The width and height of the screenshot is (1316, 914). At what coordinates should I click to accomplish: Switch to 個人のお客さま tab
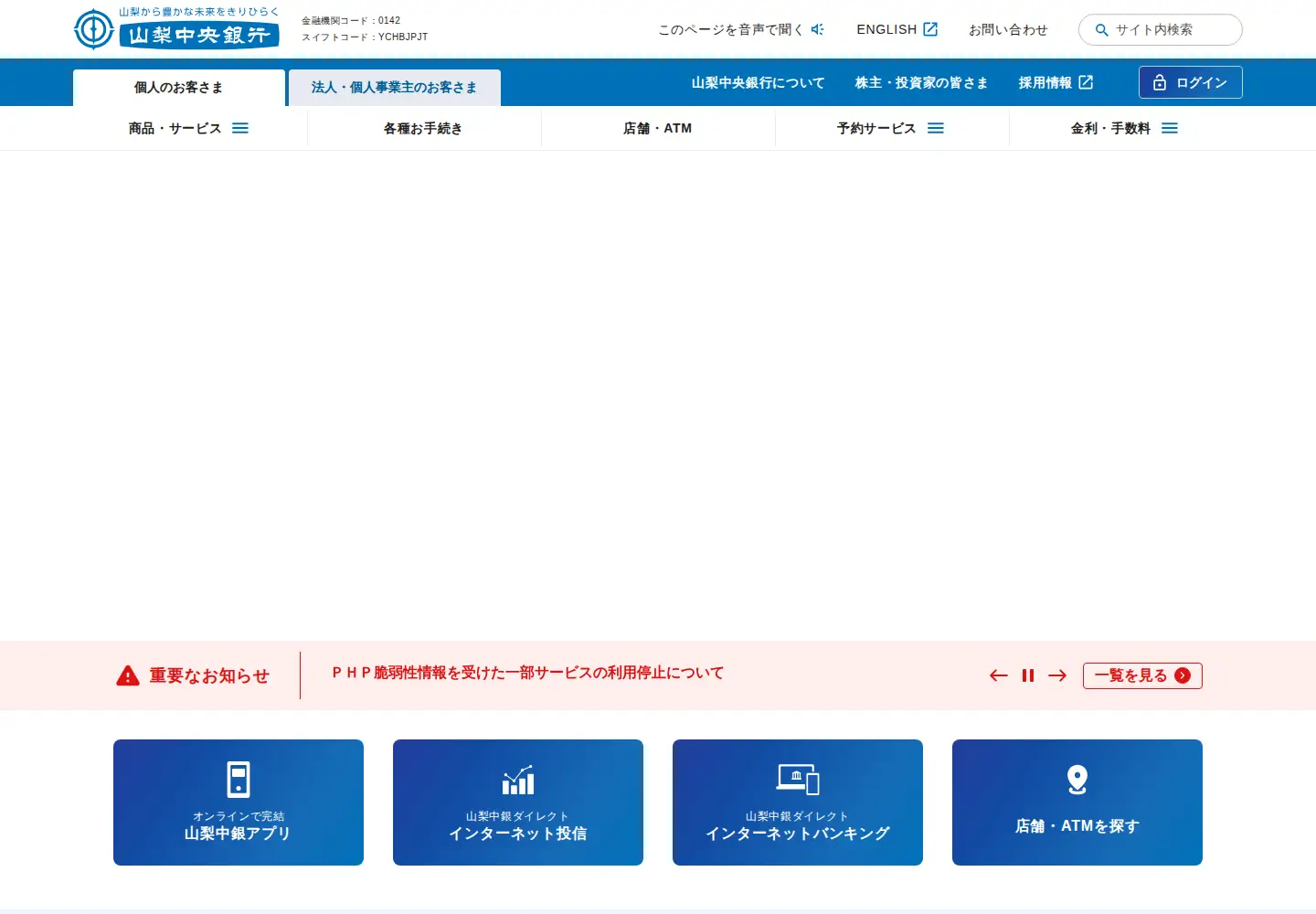click(x=179, y=88)
